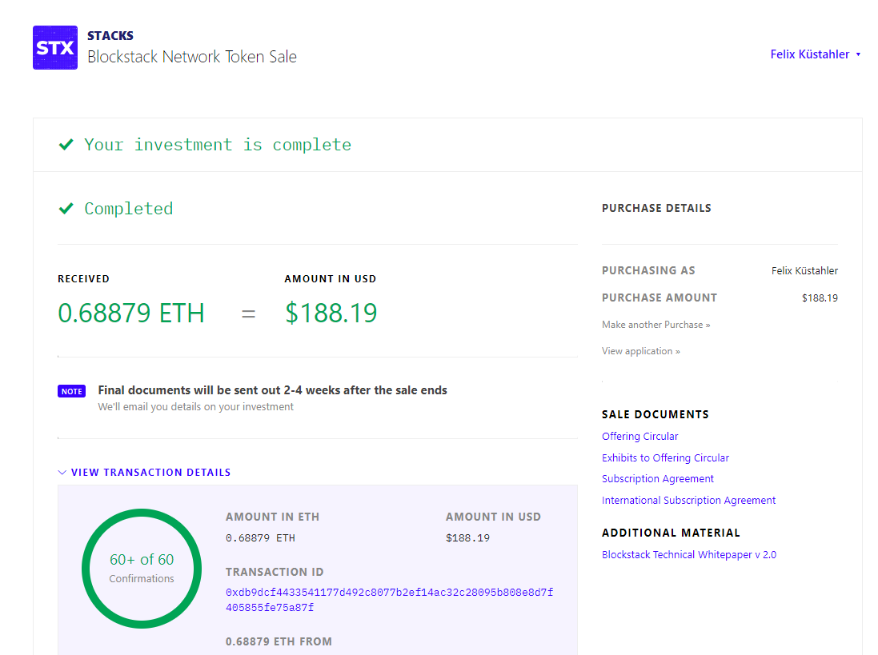Click the Blockstack Network Token Sale title
The width and height of the screenshot is (878, 655).
[x=192, y=57]
